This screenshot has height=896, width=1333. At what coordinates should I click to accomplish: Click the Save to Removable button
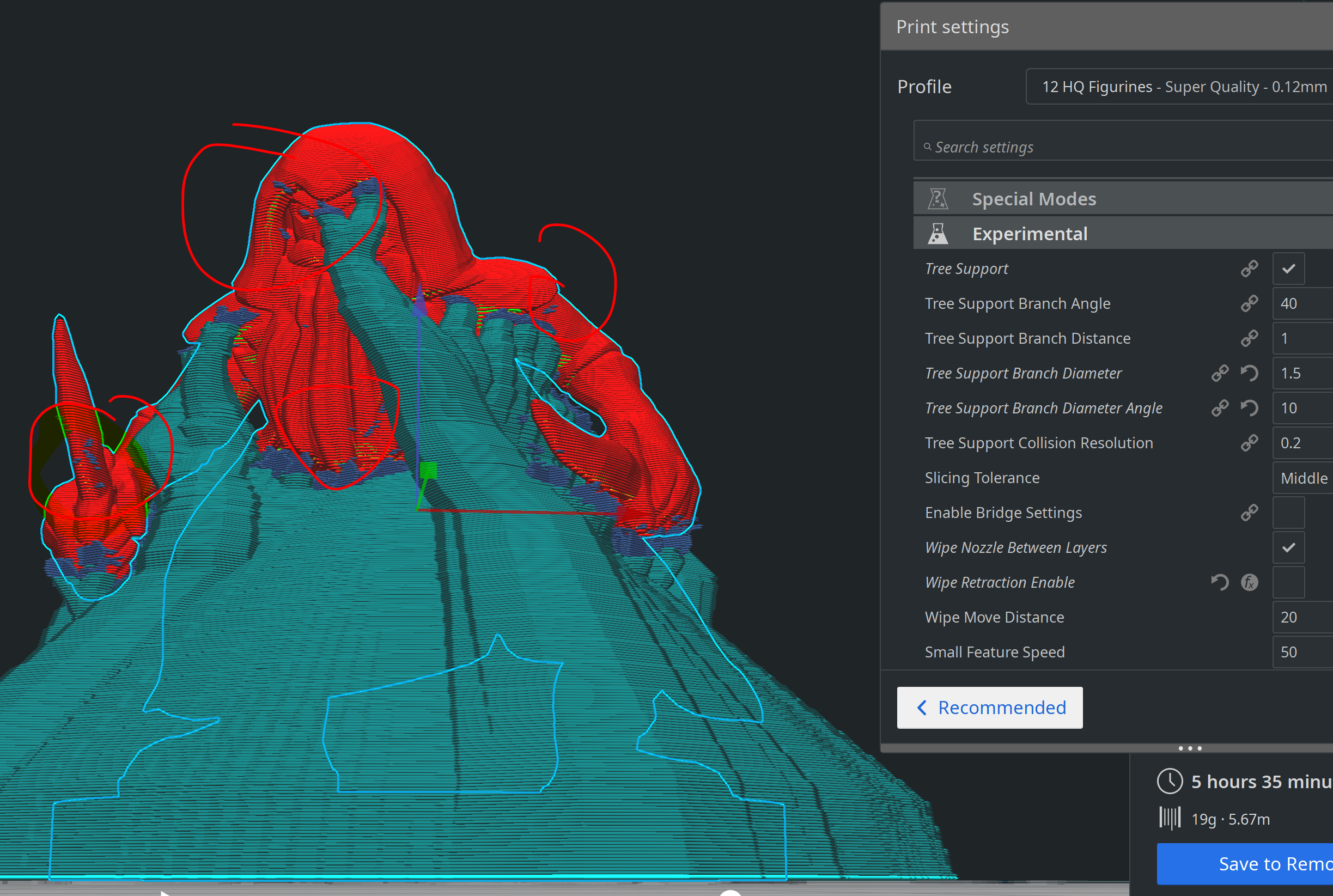(1246, 863)
